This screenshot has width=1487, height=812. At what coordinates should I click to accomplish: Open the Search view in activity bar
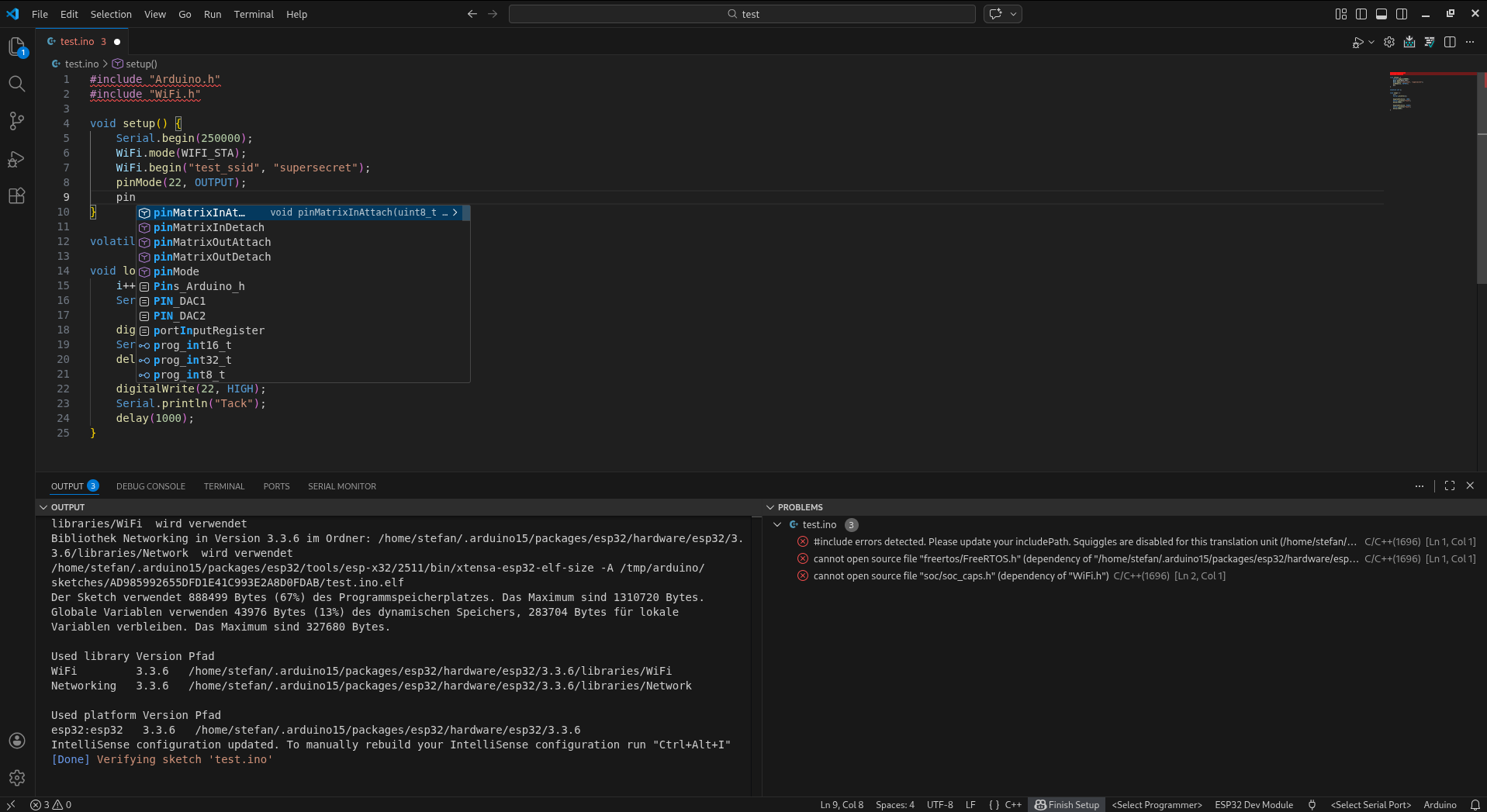click(16, 84)
